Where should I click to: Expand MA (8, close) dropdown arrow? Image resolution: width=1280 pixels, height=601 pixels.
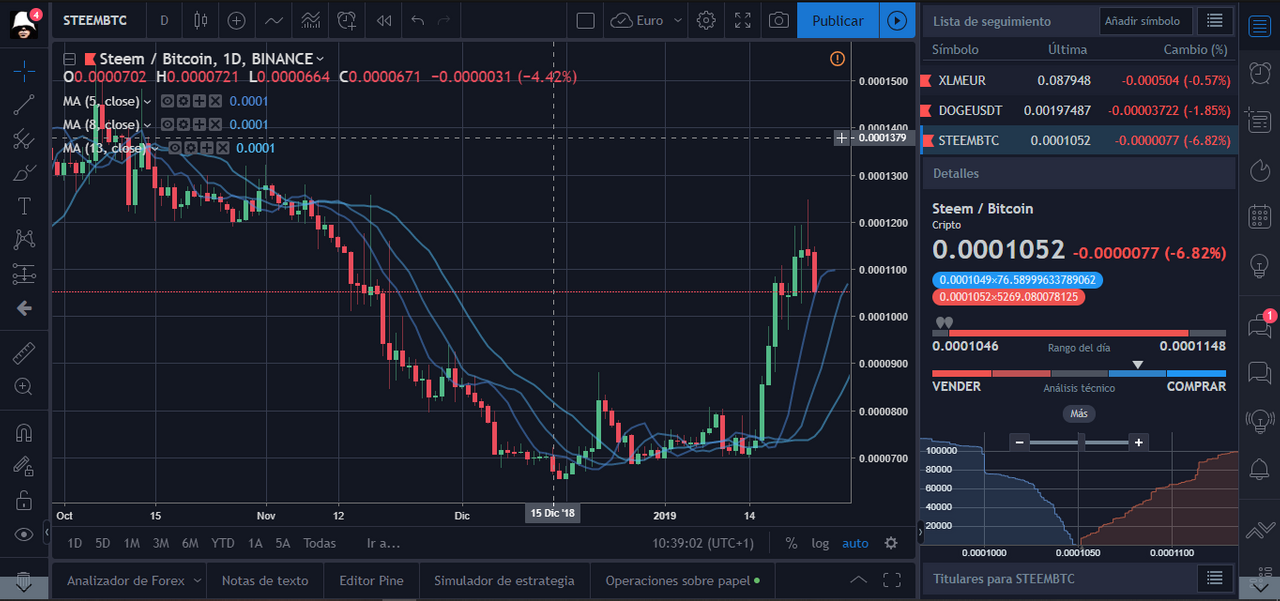[x=148, y=124]
